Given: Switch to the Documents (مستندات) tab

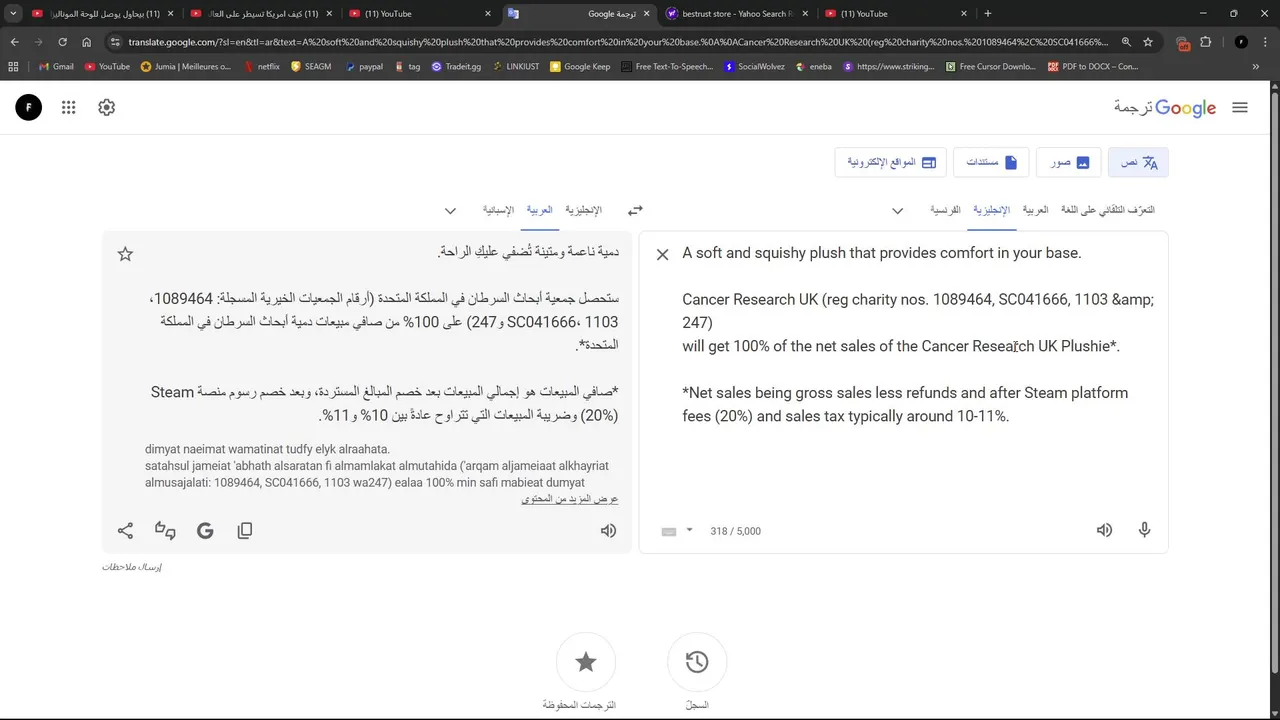Looking at the screenshot, I should click(x=991, y=162).
